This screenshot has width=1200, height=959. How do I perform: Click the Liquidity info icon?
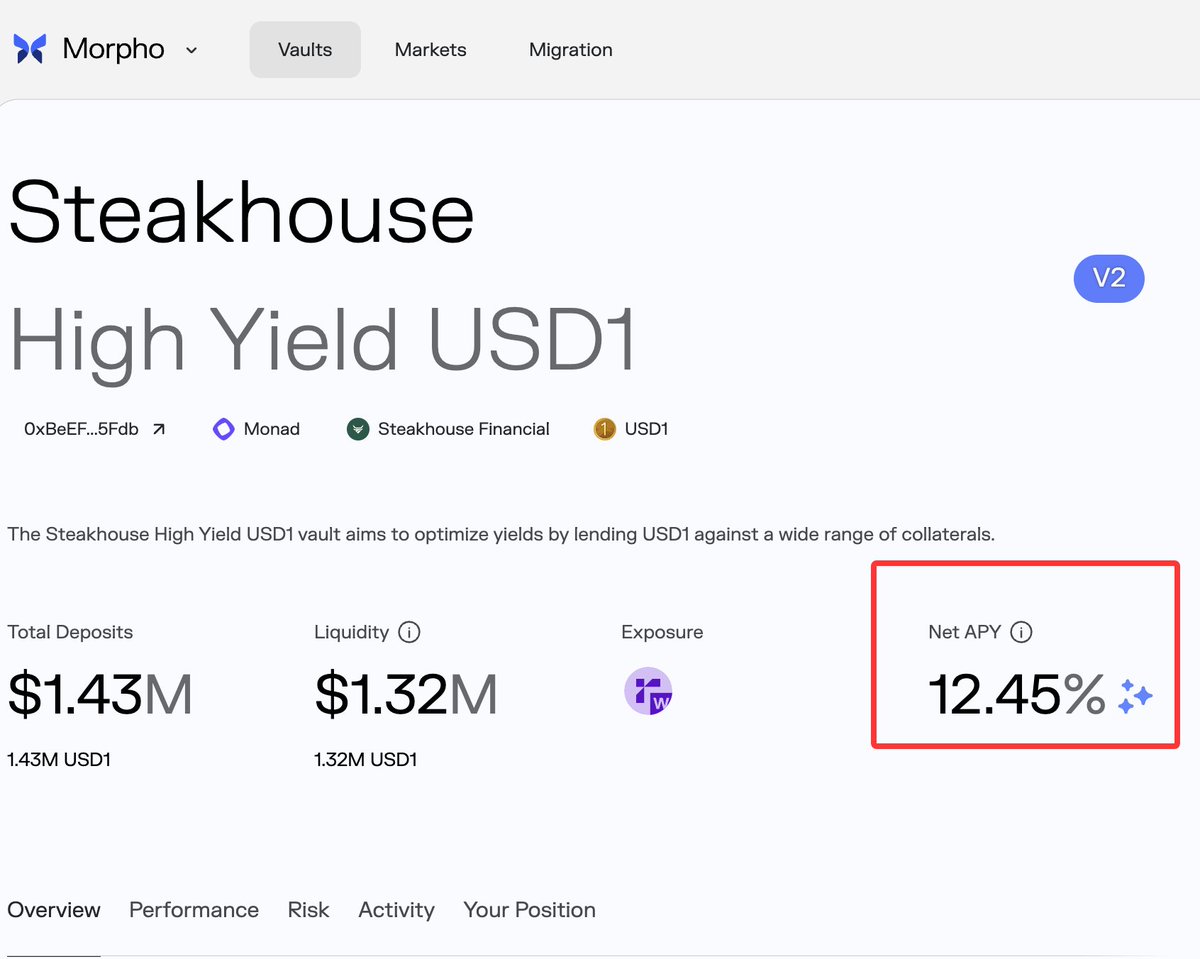coord(409,632)
